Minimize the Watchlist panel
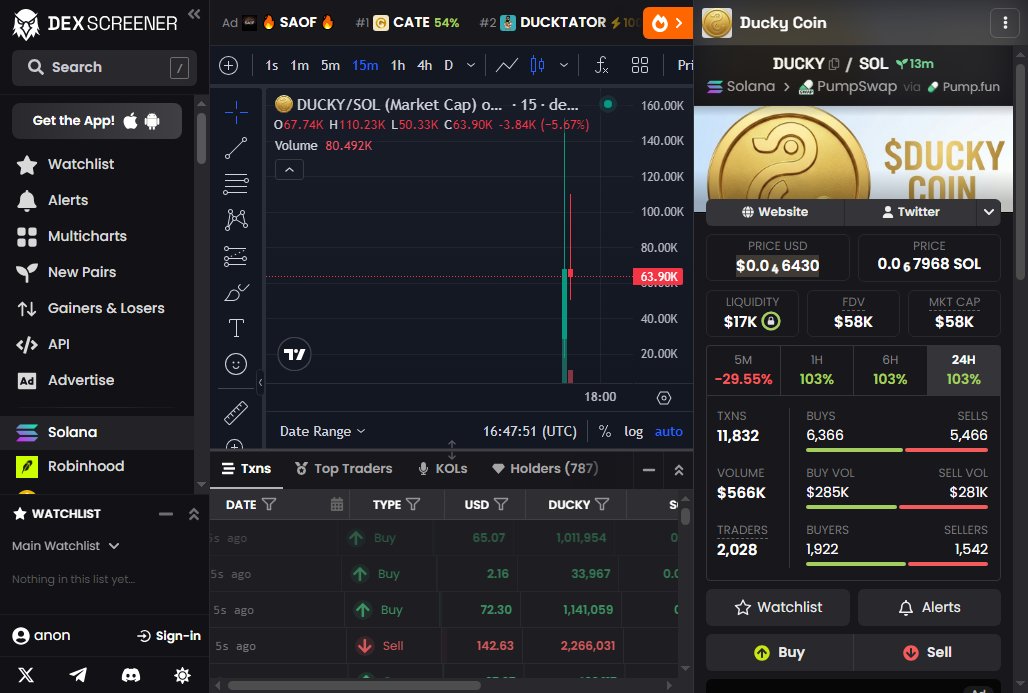The width and height of the screenshot is (1028, 693). click(x=166, y=514)
